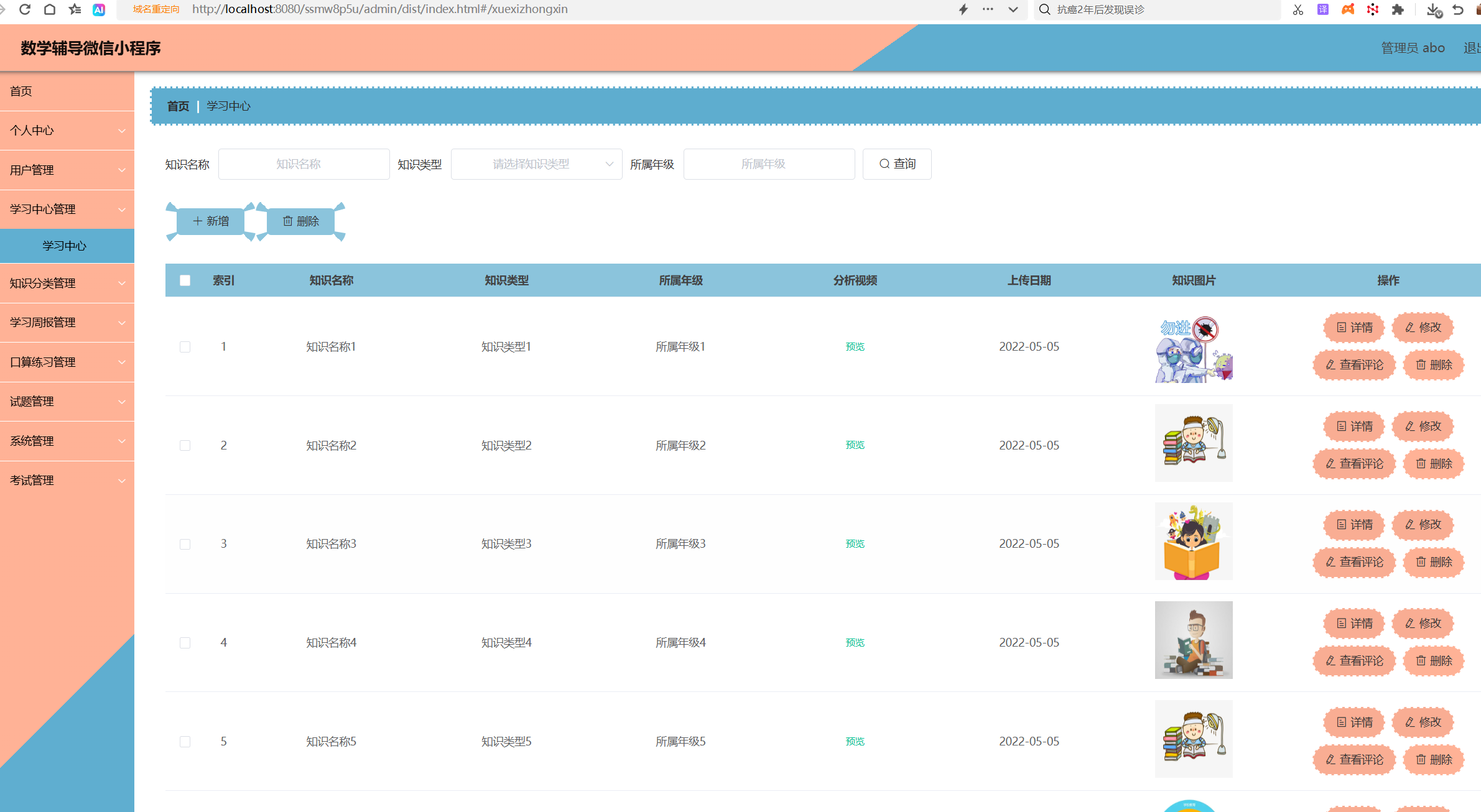Click the browser refresh icon

click(x=24, y=9)
